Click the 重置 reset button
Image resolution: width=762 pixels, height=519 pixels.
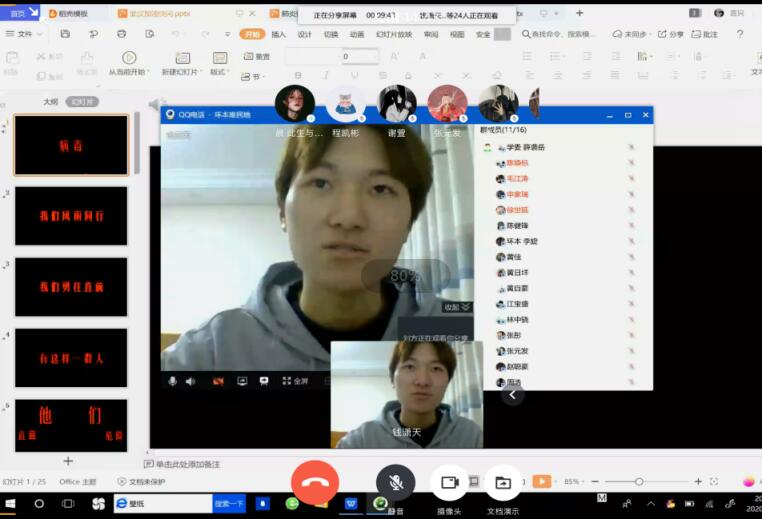(257, 56)
